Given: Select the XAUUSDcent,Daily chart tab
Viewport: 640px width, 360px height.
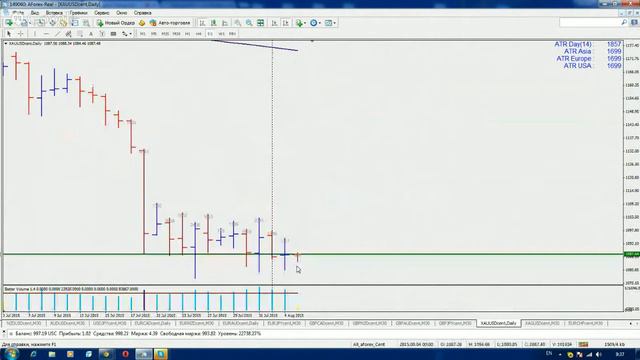Looking at the screenshot, I should pyautogui.click(x=498, y=323).
